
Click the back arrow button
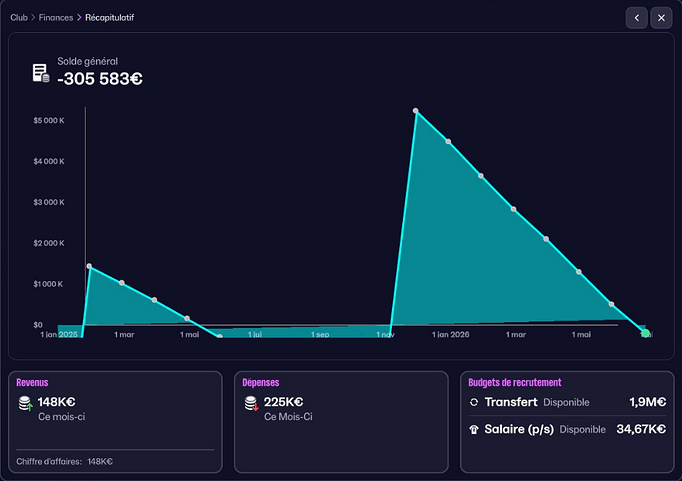637,18
